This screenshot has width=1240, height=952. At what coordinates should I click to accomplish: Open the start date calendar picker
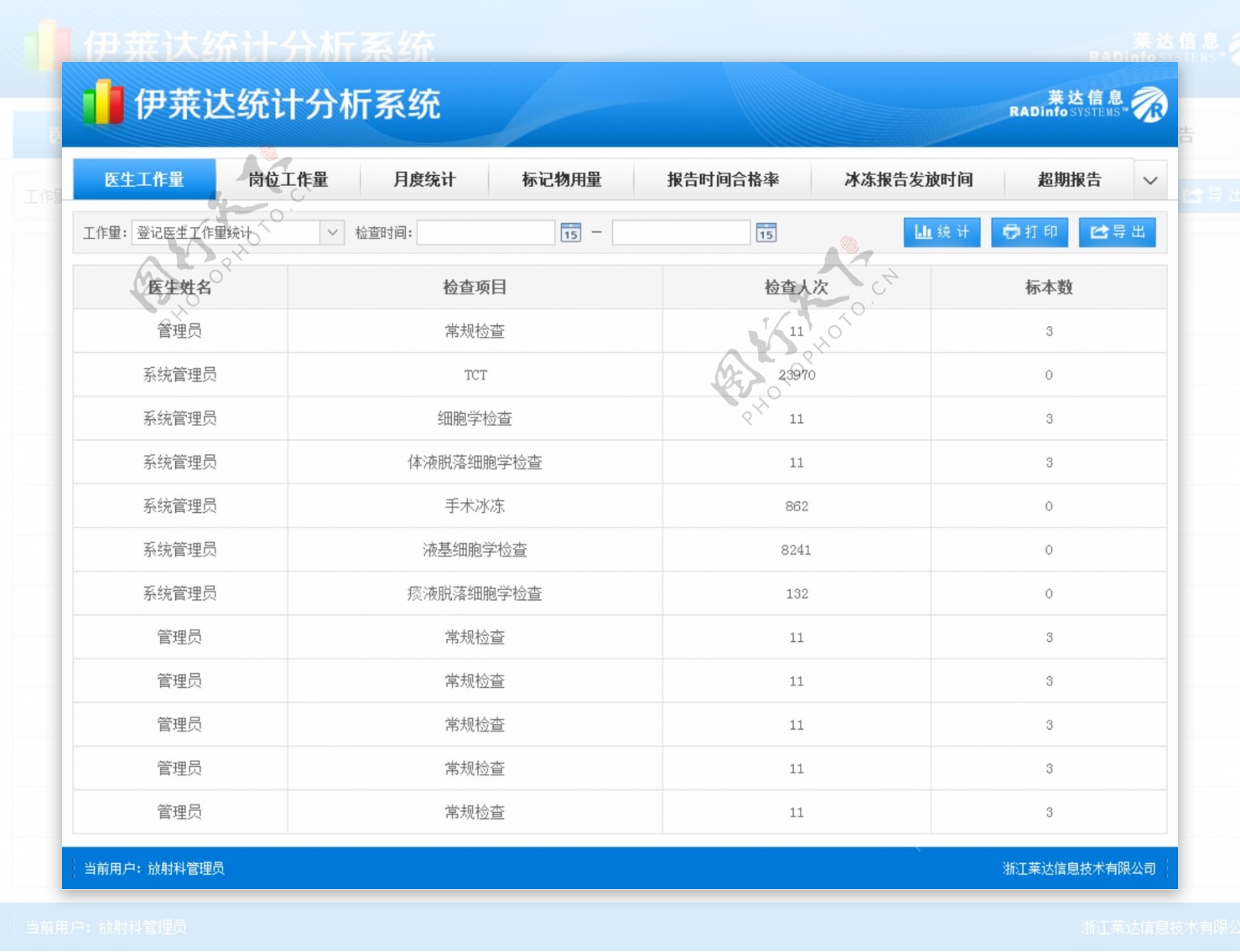(x=570, y=232)
